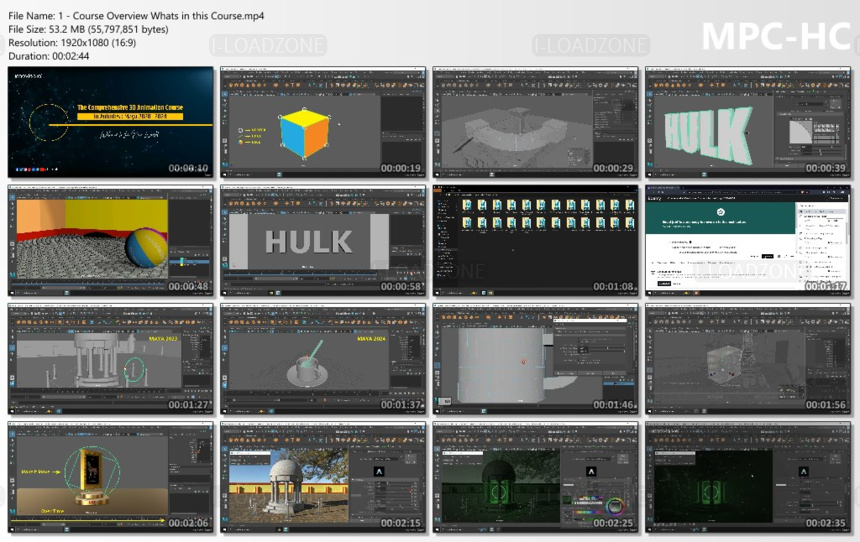Click the Resolution 1920x1080 (16:9) text
Screen dimensions: 860x542
click(72, 43)
